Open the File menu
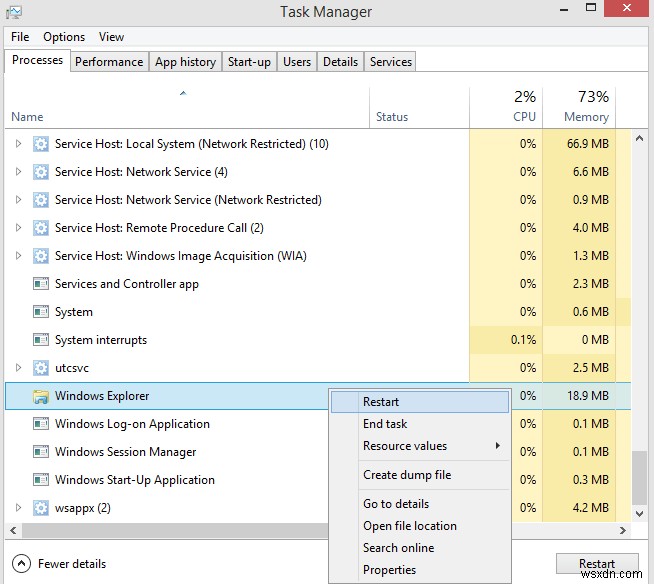Viewport: 654px width, 584px height. click(20, 37)
